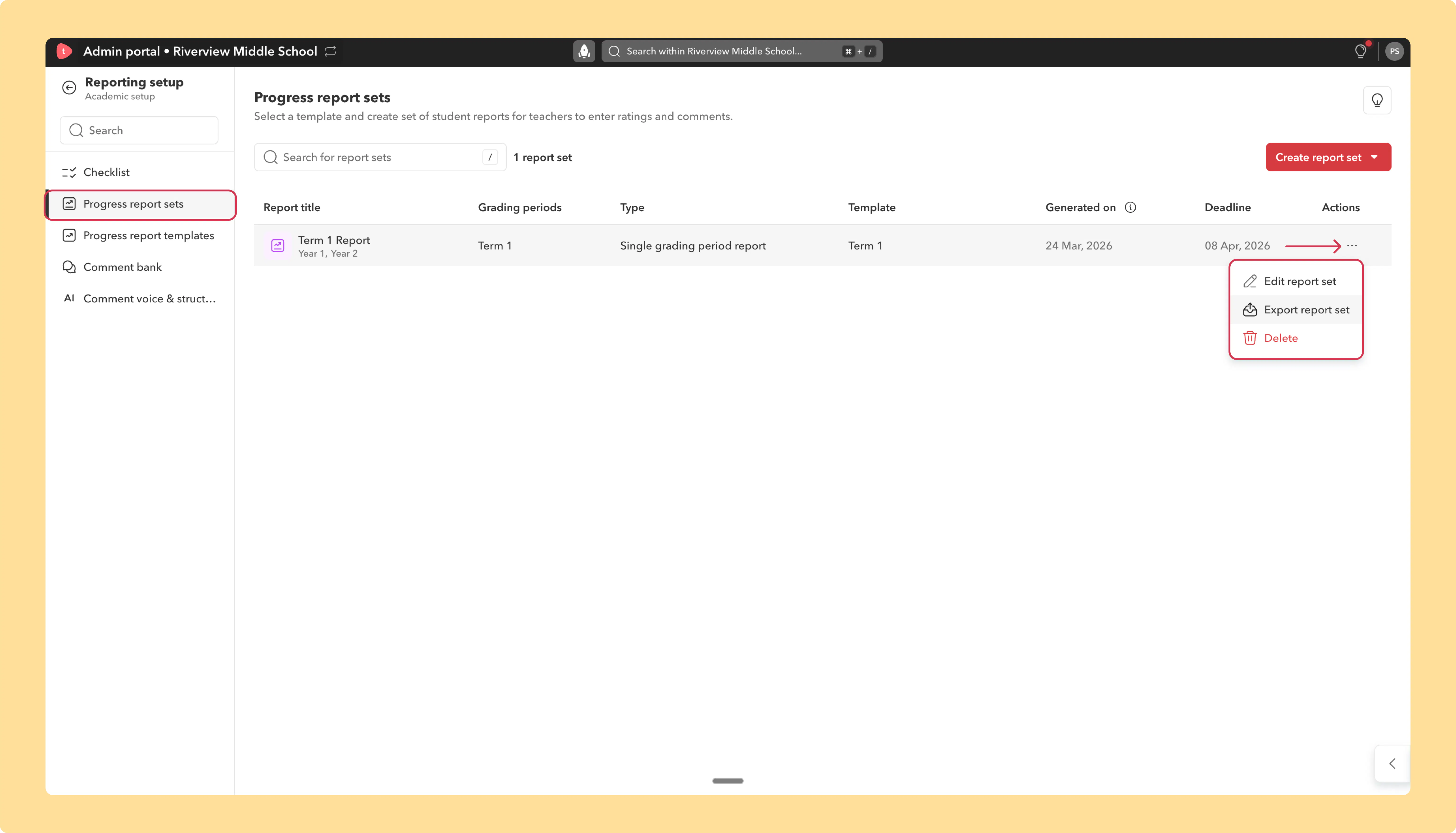
Task: Select Edit report set from menu
Action: 1296,281
